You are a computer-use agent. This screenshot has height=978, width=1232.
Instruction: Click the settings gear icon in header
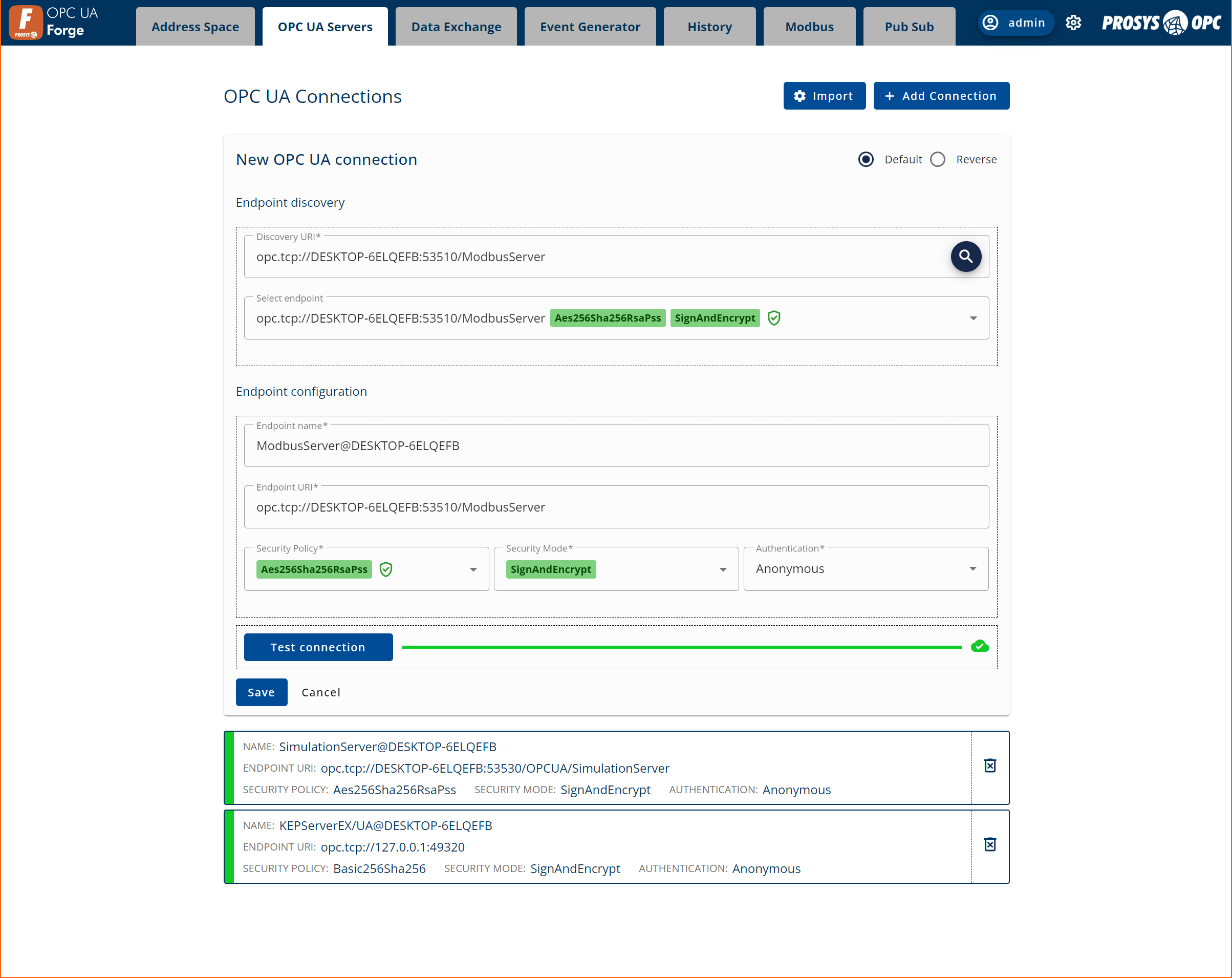click(x=1073, y=23)
